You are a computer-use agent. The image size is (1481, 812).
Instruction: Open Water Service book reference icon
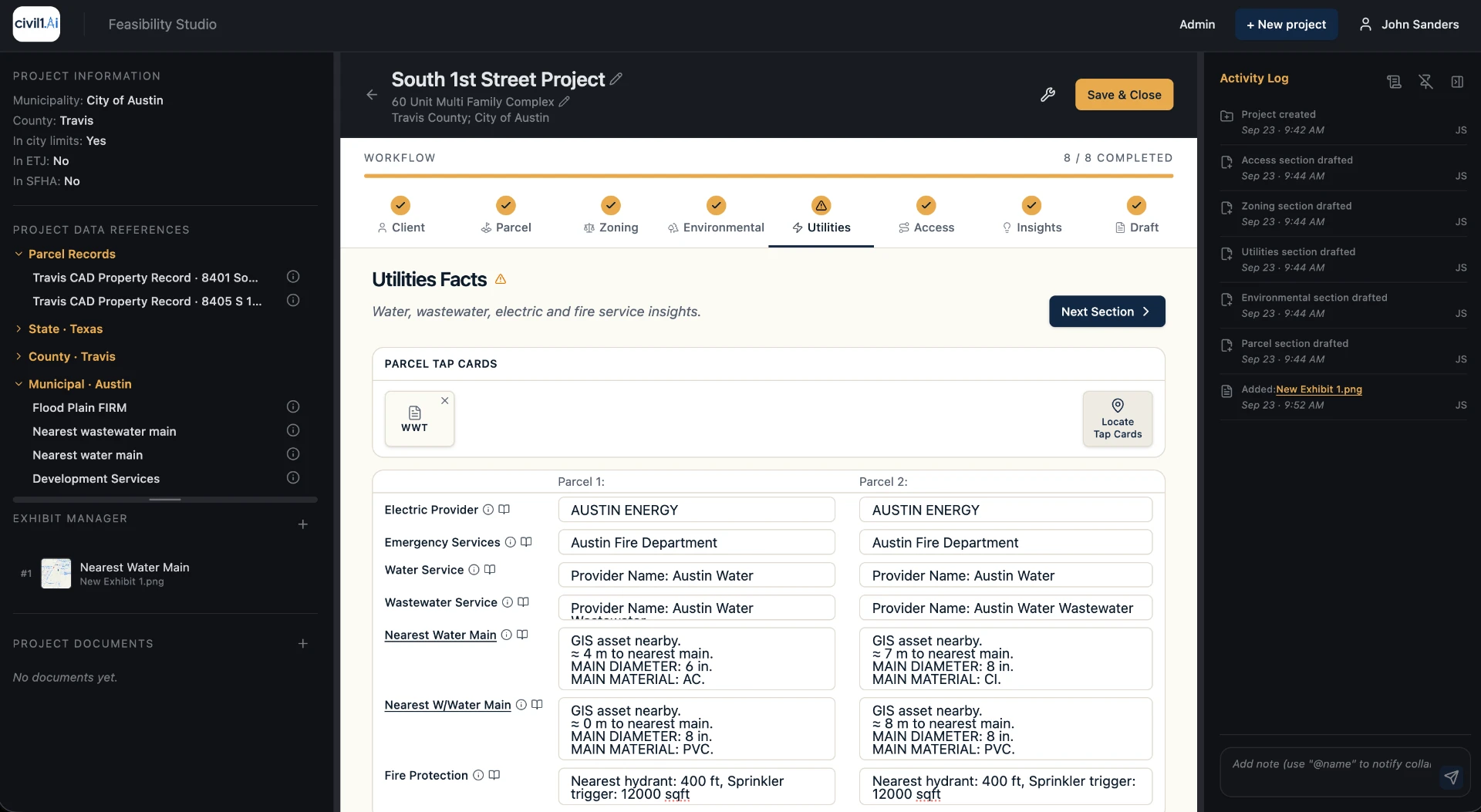pyautogui.click(x=490, y=570)
